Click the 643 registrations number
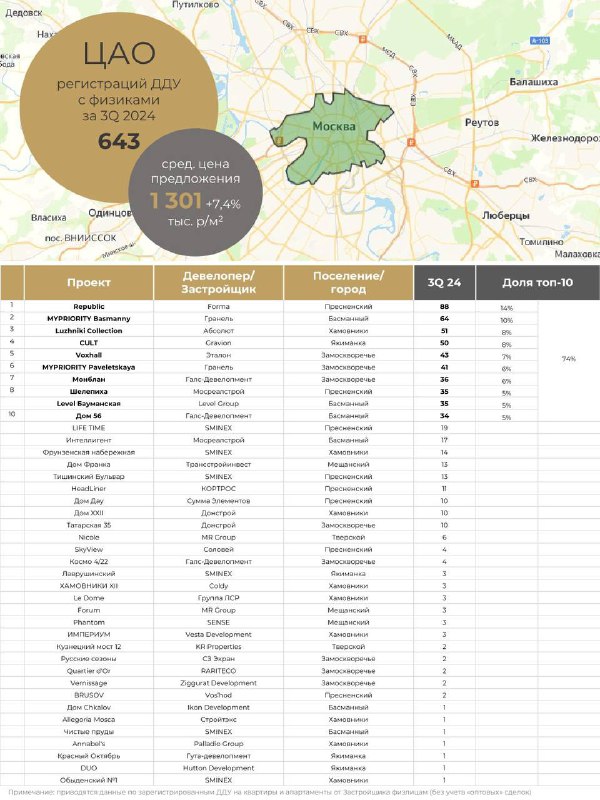 pyautogui.click(x=119, y=141)
